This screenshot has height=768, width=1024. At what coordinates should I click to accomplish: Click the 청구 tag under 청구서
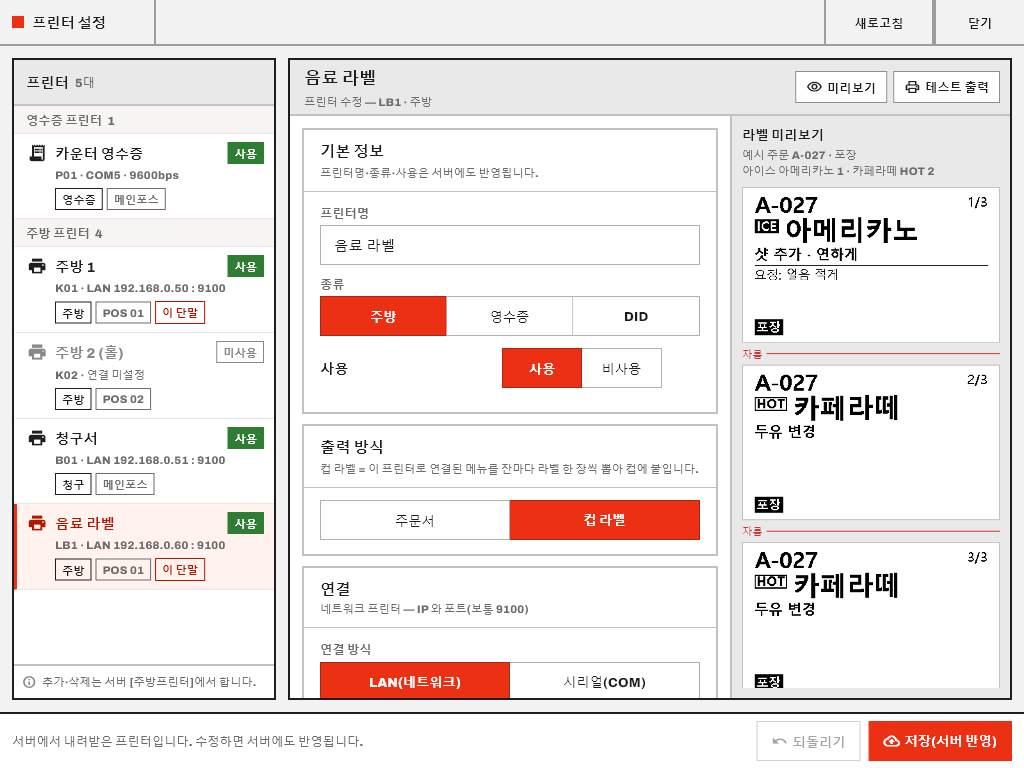73,485
